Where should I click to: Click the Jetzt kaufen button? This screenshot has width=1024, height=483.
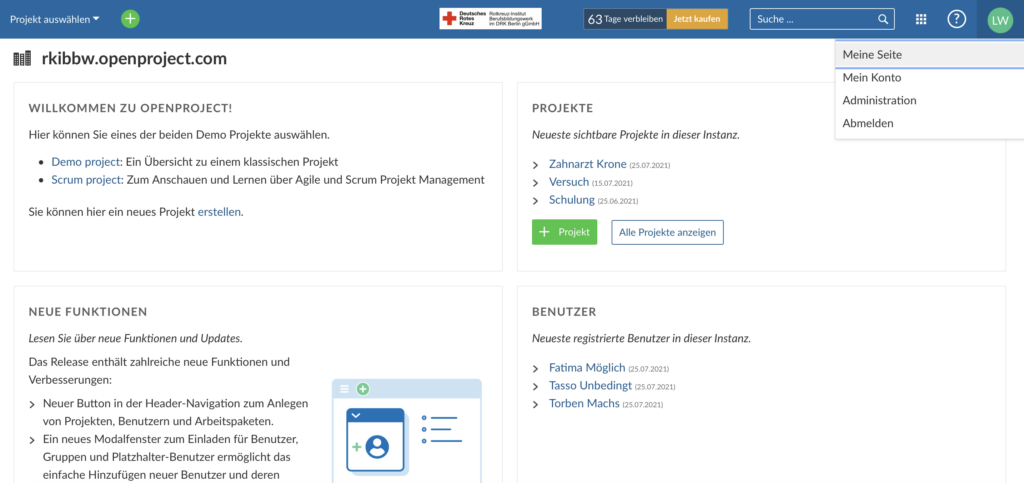(697, 19)
